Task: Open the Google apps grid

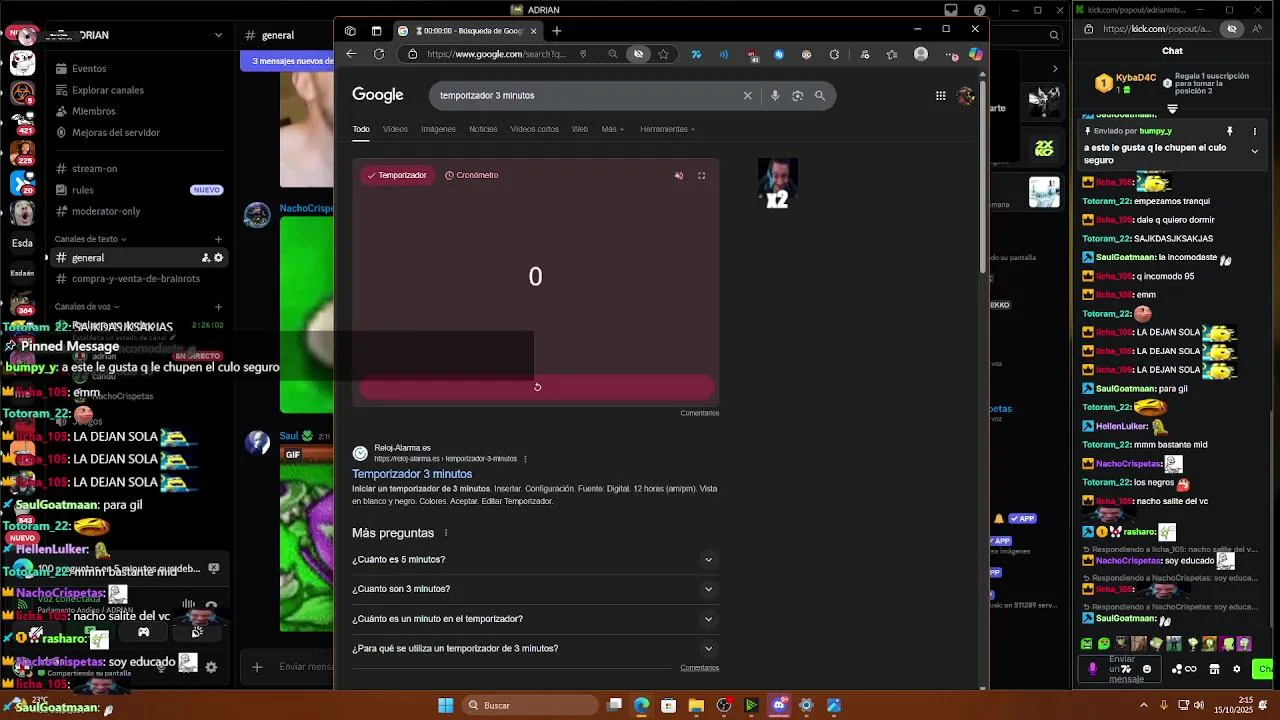Action: (940, 95)
